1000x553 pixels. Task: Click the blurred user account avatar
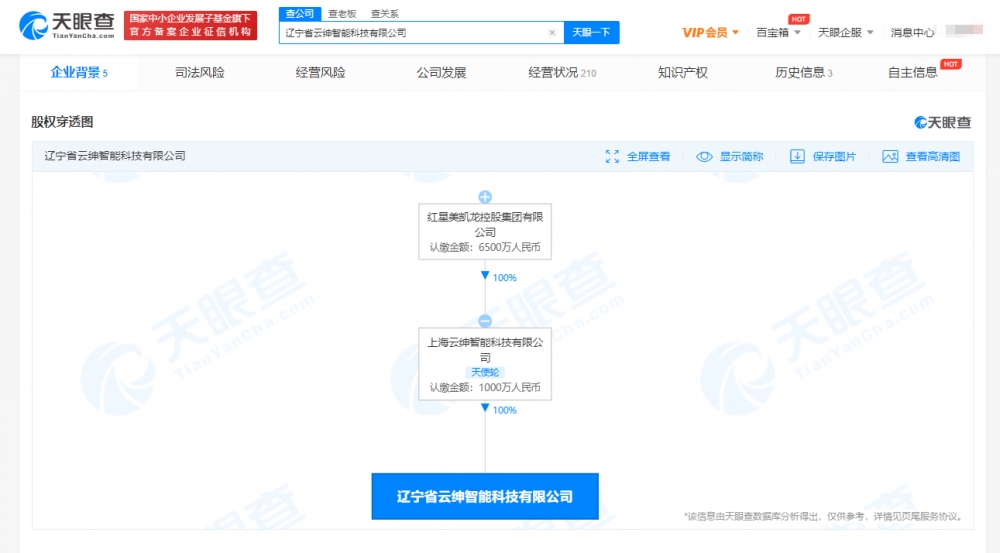click(964, 30)
